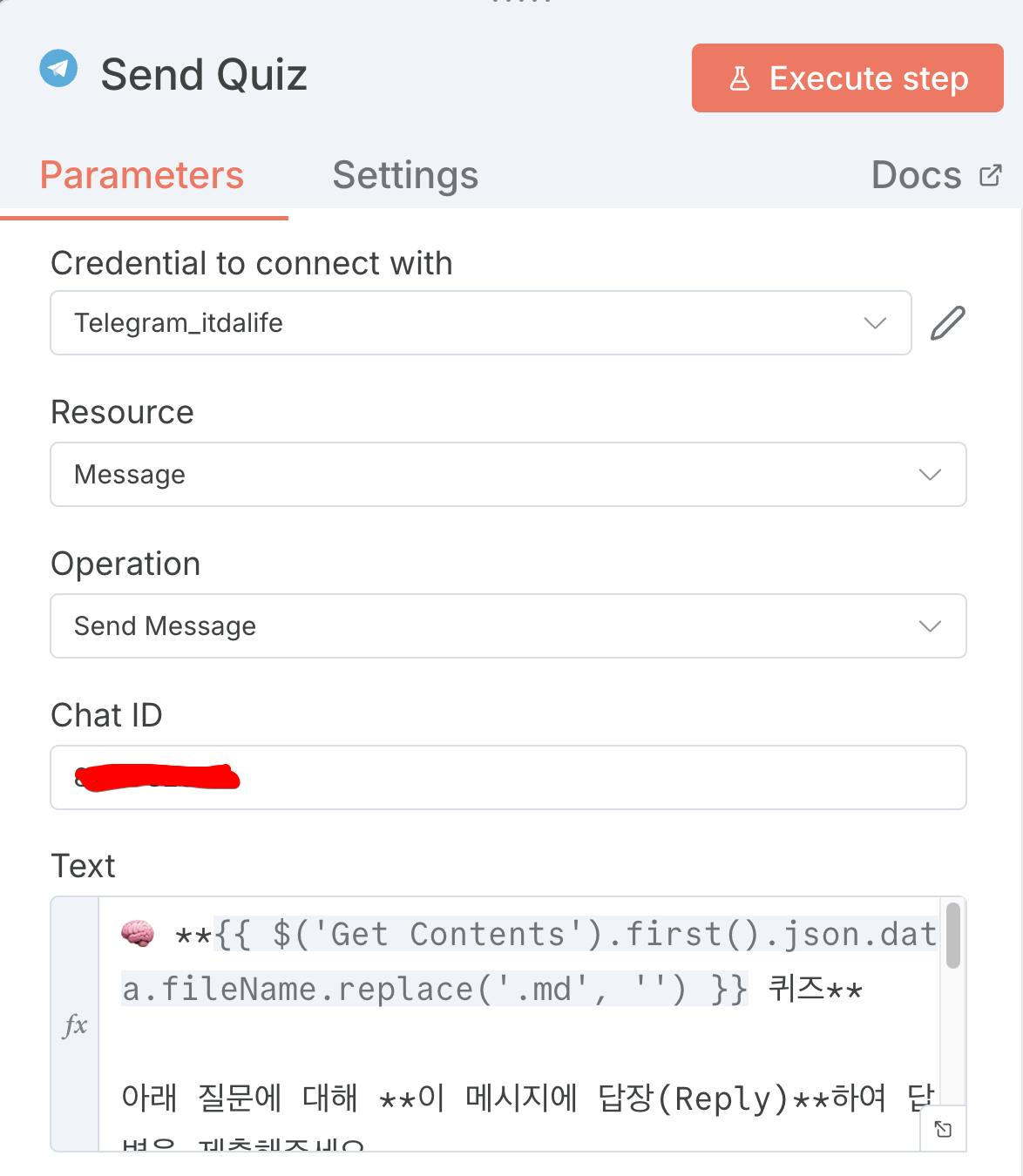Click the "Chat ID" field label
Viewport: 1023px width, 1176px height.
click(x=106, y=715)
